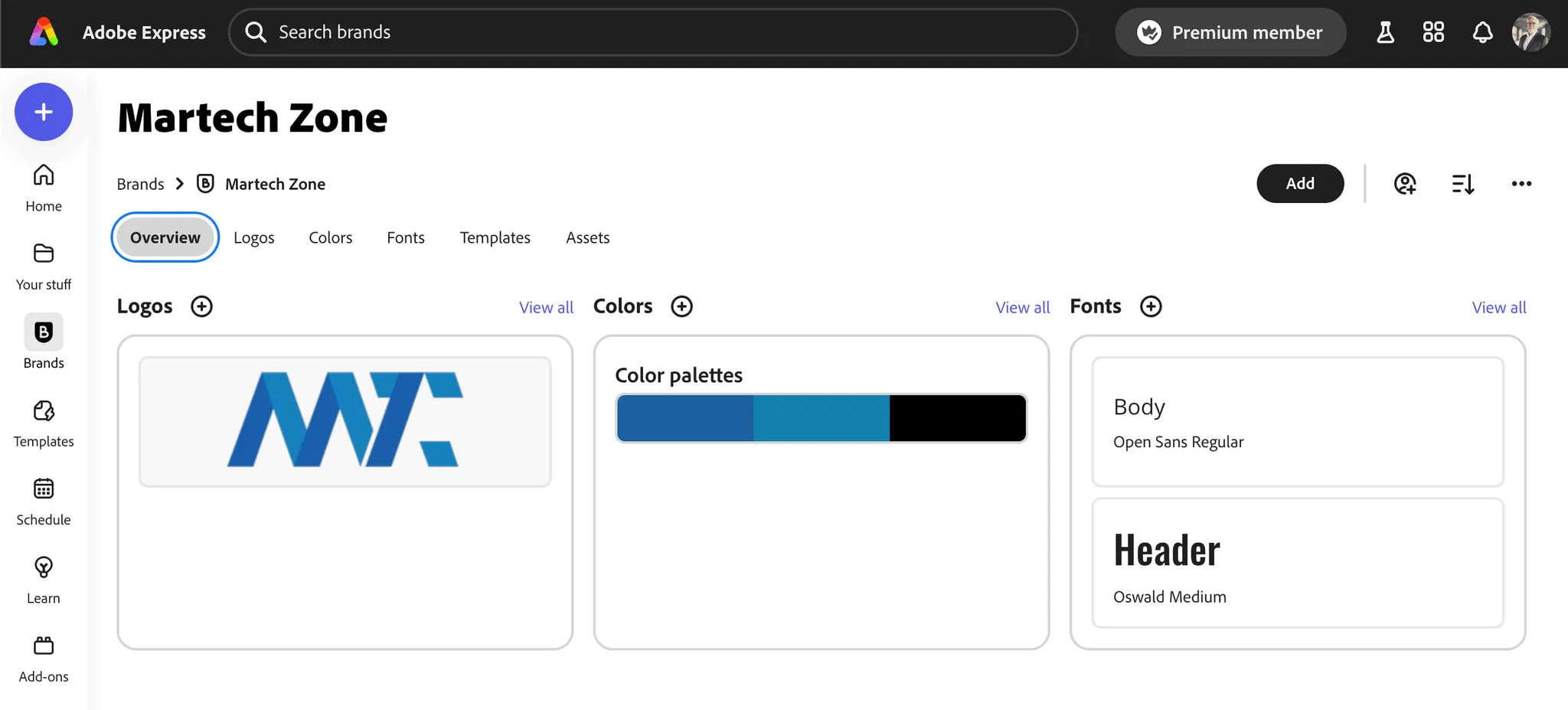
Task: Open the Header Oswald Medium card
Action: pyautogui.click(x=1298, y=563)
